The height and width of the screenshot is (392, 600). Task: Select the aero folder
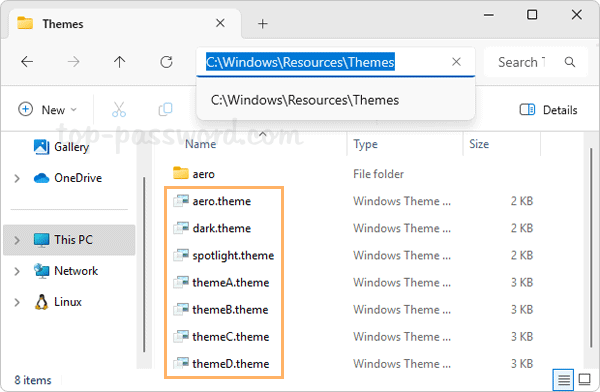click(x=194, y=174)
